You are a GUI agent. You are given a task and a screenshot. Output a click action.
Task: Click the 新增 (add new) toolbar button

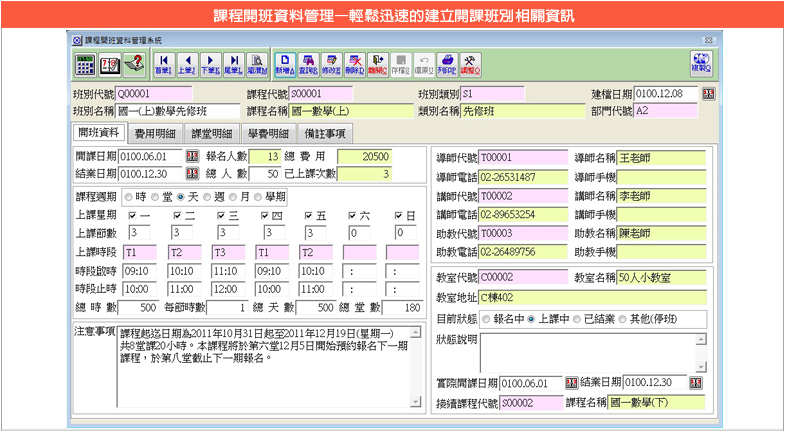(x=286, y=64)
